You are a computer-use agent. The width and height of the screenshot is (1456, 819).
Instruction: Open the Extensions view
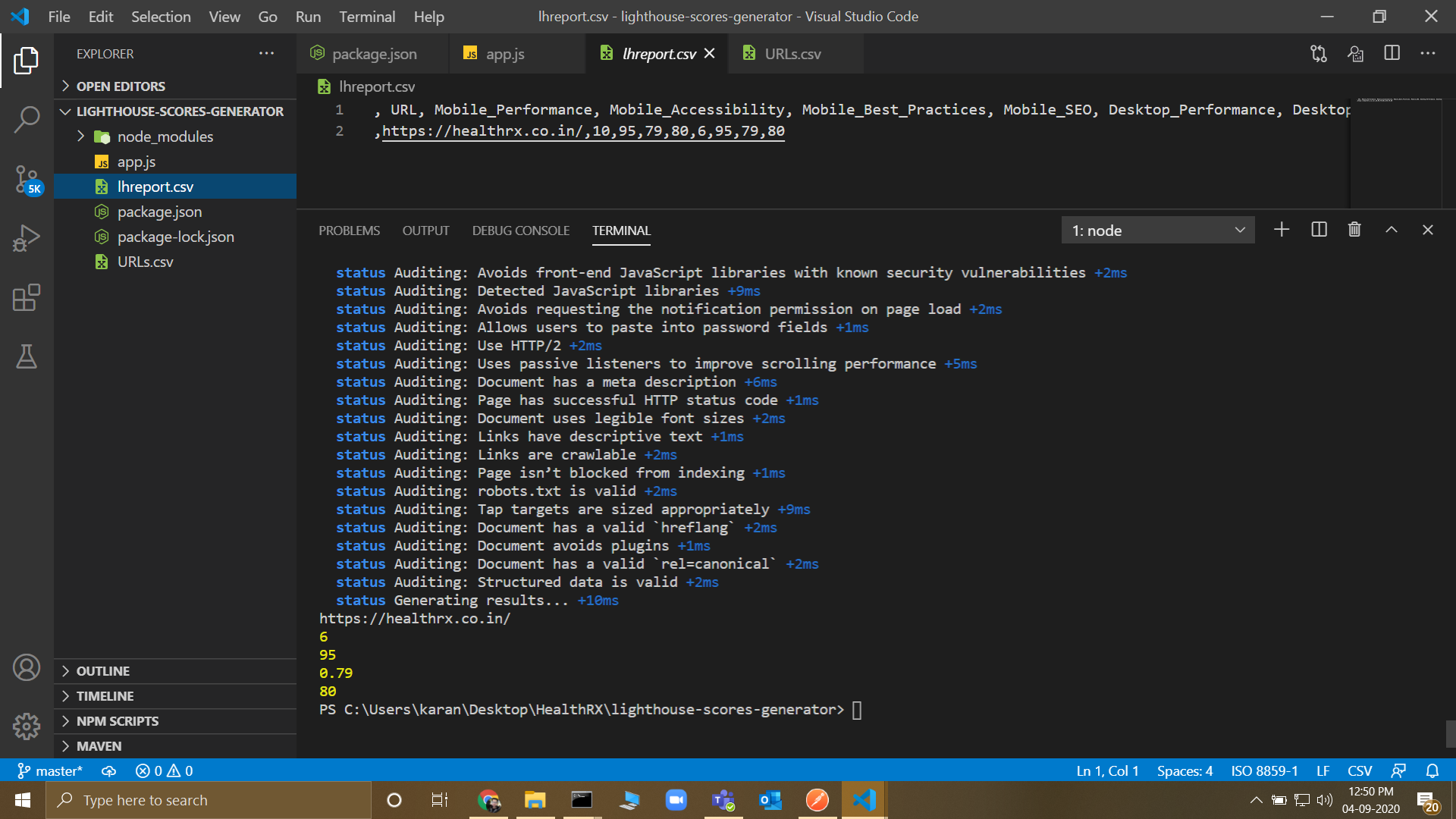coord(27,297)
